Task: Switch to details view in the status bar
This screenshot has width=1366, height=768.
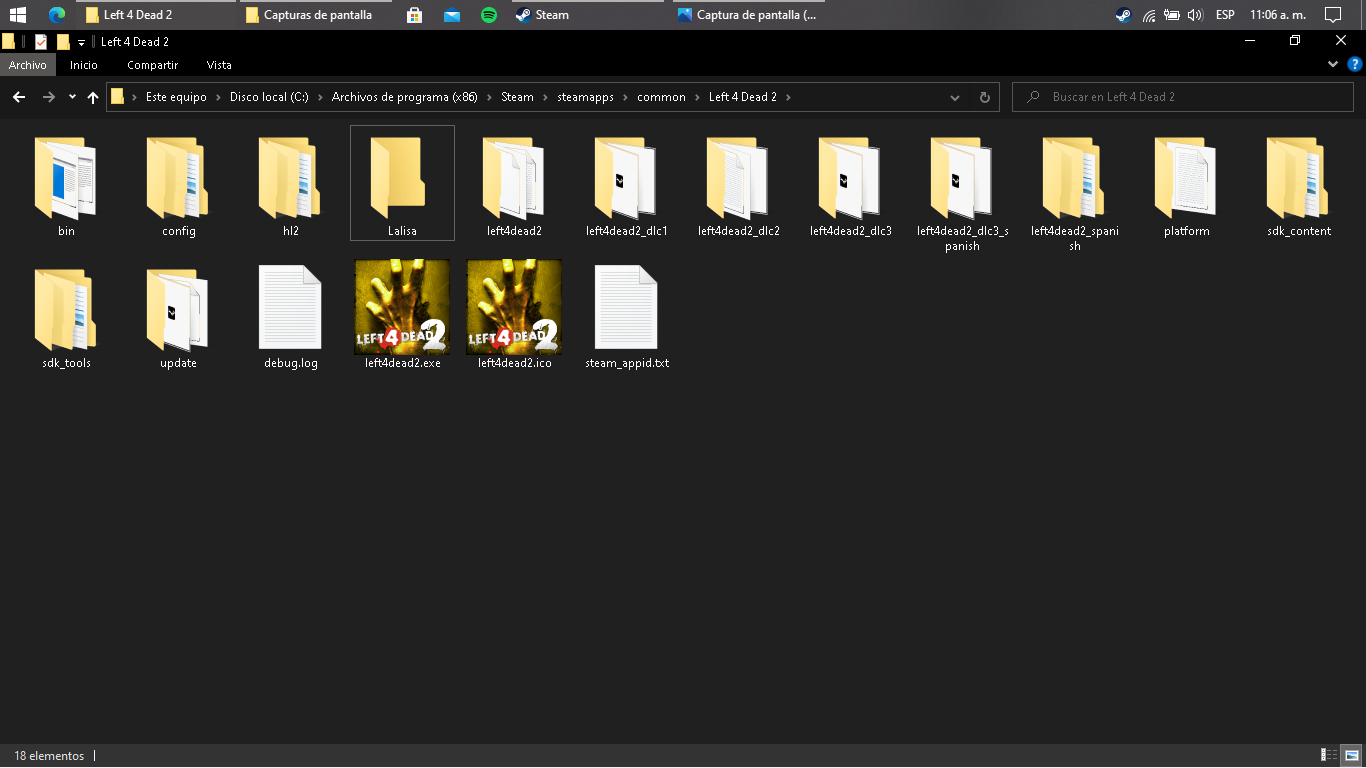Action: [1330, 755]
